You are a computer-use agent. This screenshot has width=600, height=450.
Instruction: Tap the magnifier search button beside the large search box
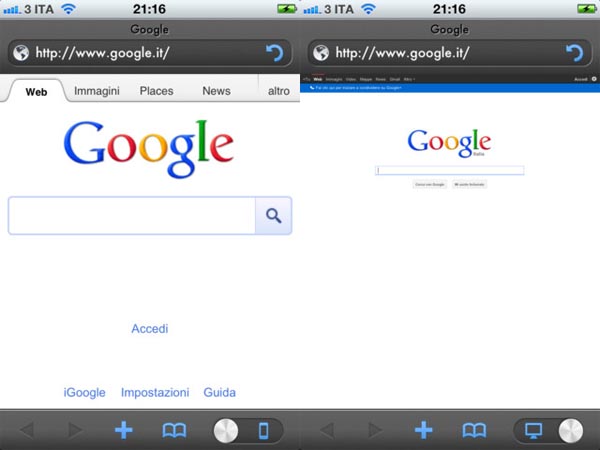click(273, 215)
